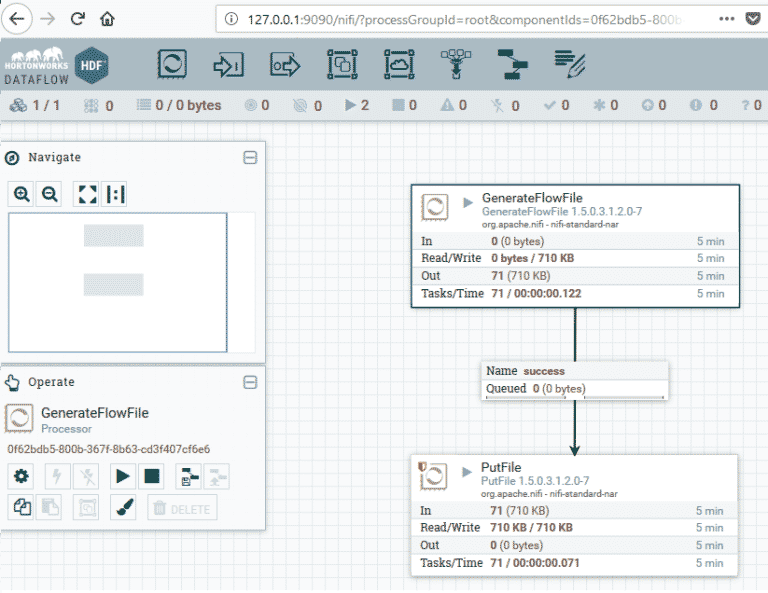Reload the page with the browser refresh button
The height and width of the screenshot is (593, 768).
78,19
